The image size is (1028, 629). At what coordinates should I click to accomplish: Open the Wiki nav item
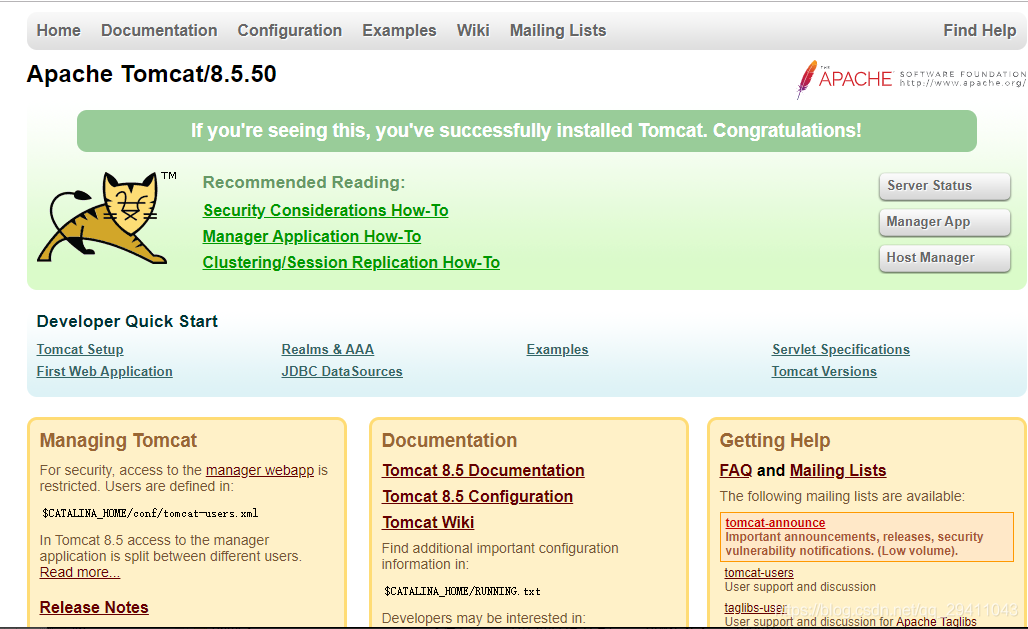(x=473, y=30)
